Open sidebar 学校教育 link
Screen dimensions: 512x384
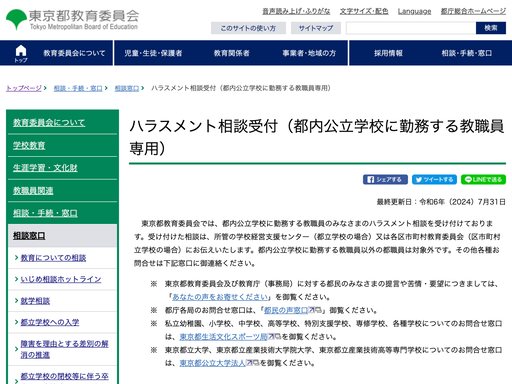(x=29, y=145)
